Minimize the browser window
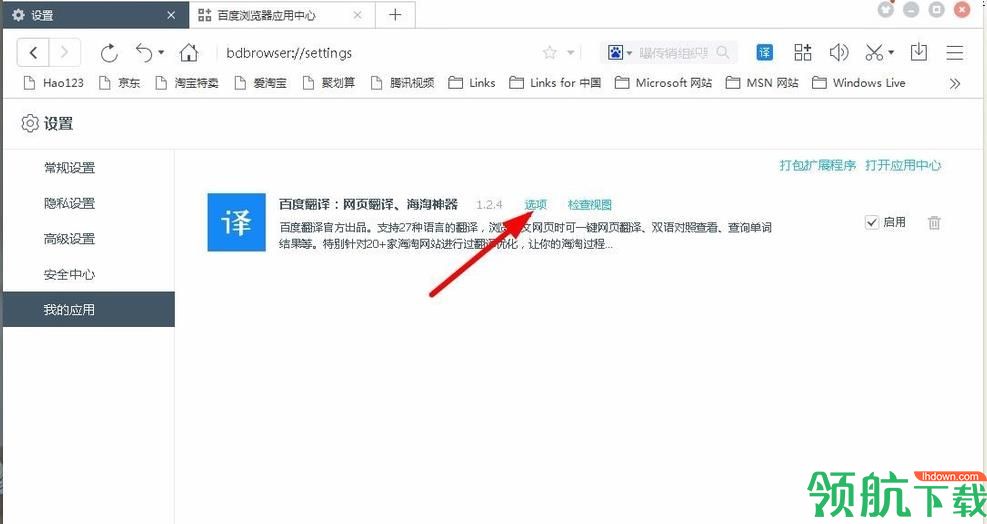The width and height of the screenshot is (987, 524). pos(911,9)
